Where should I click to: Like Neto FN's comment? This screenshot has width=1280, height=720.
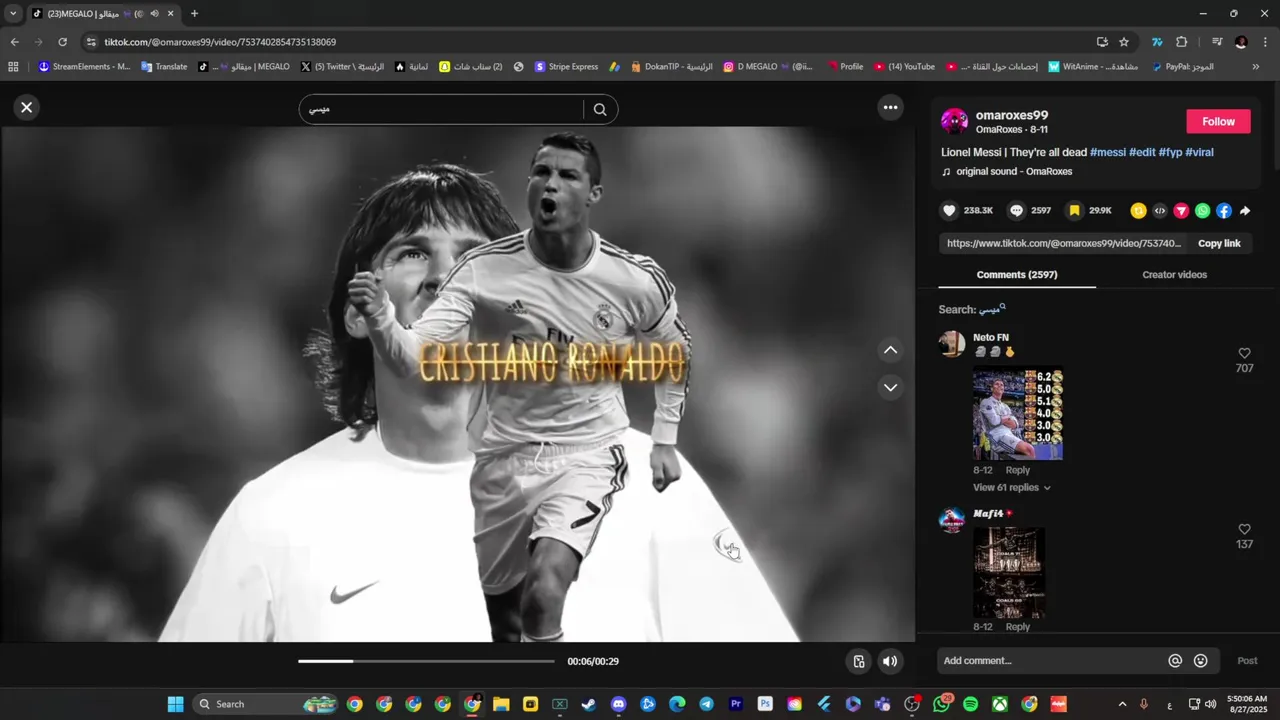[1244, 353]
